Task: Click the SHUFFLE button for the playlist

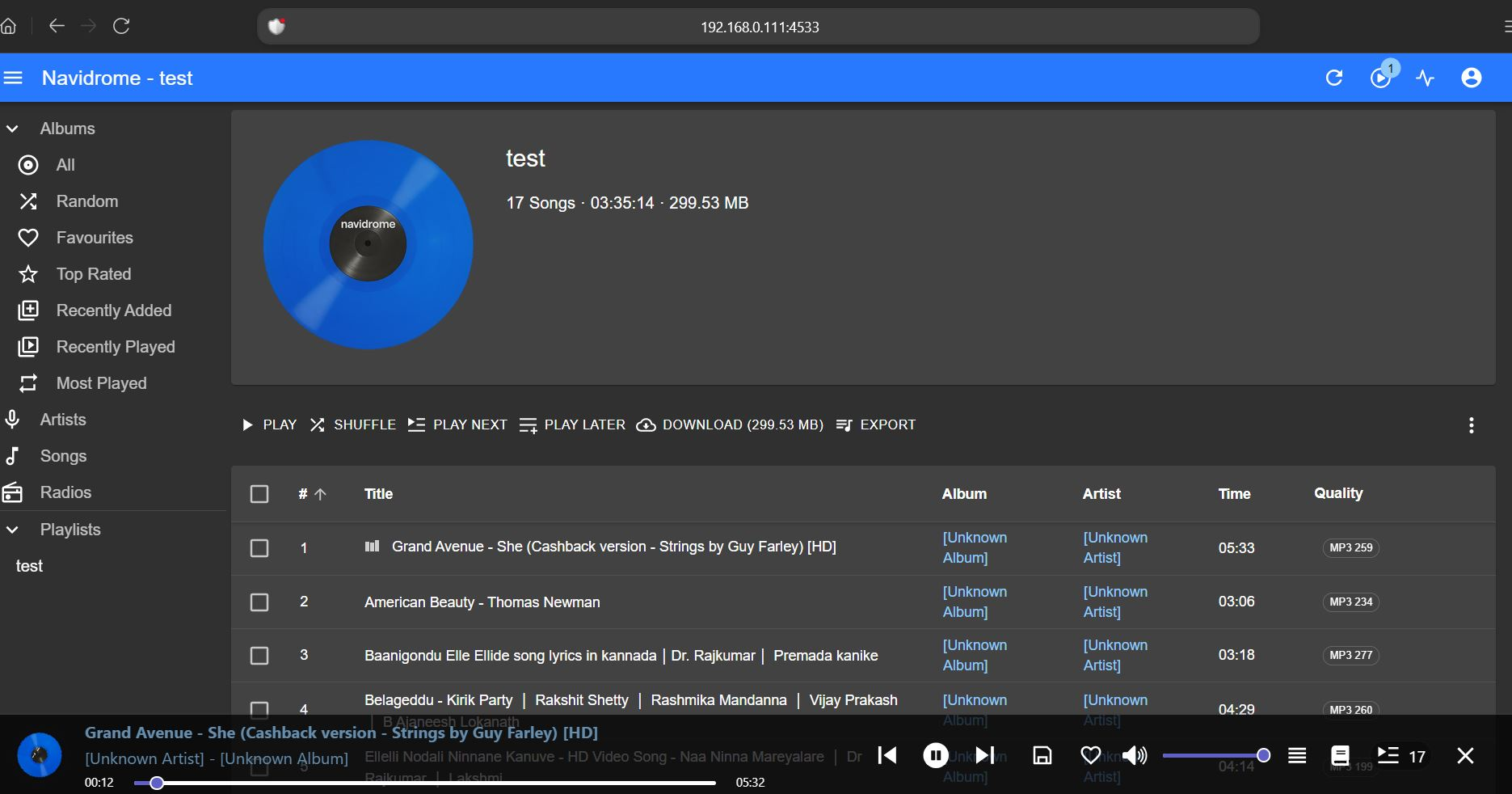Action: pyautogui.click(x=353, y=424)
